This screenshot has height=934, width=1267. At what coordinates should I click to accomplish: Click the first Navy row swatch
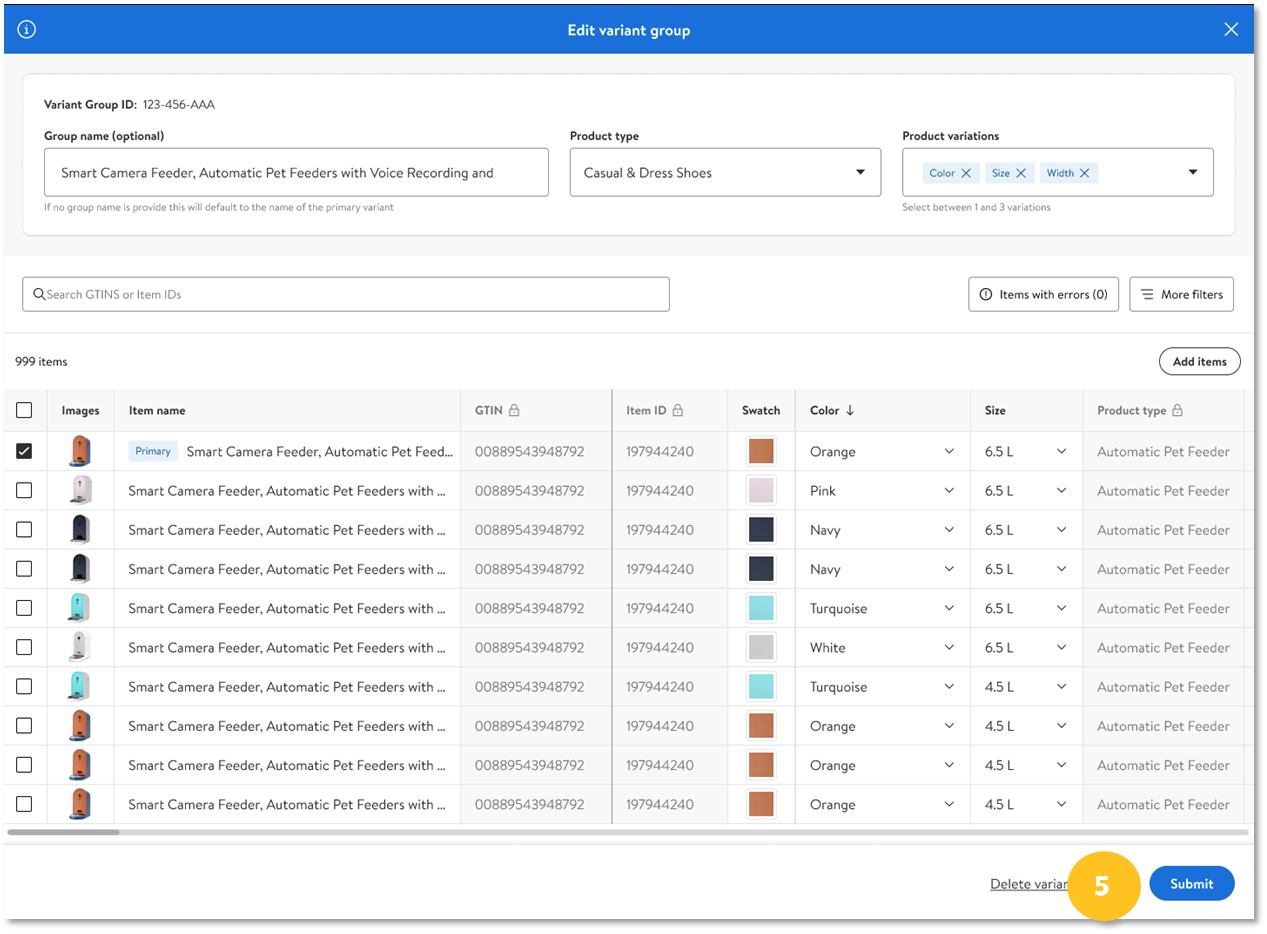(761, 530)
